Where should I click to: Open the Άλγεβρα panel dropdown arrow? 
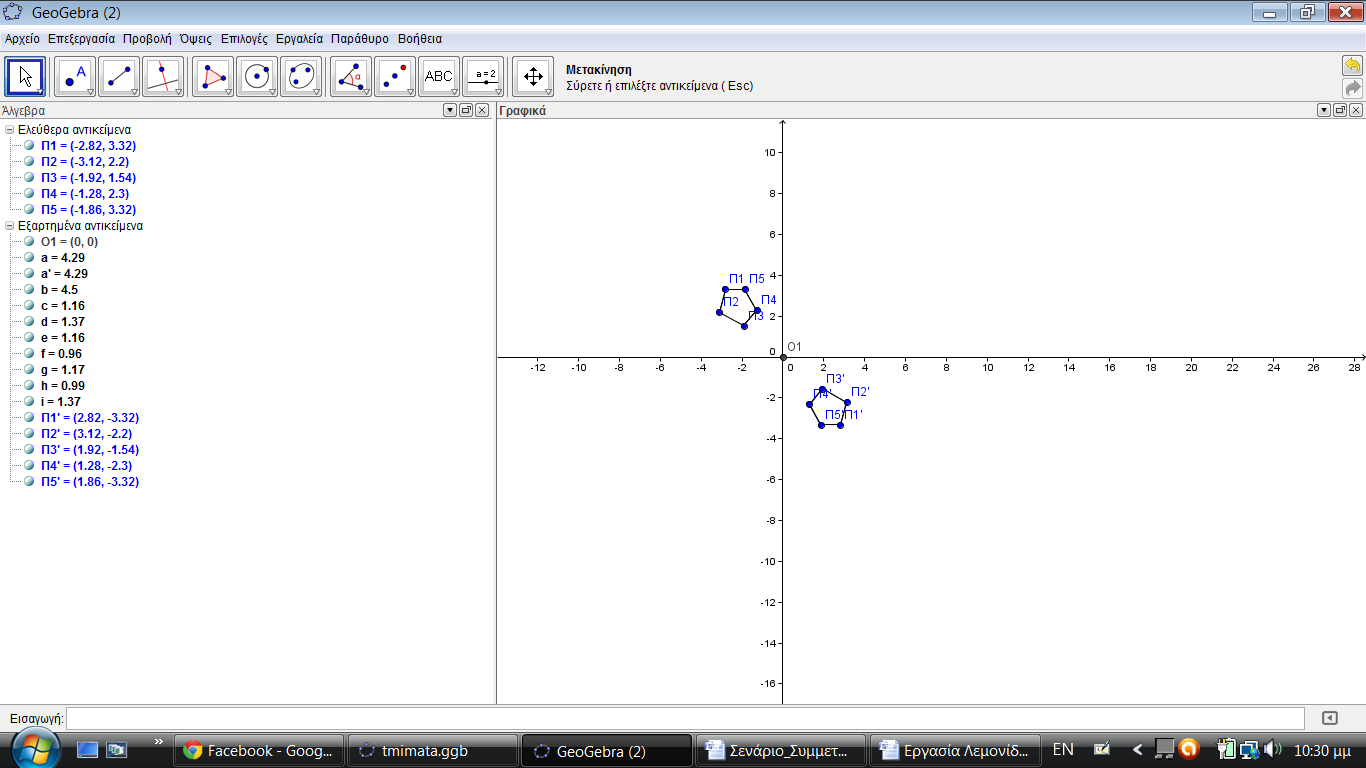click(450, 110)
